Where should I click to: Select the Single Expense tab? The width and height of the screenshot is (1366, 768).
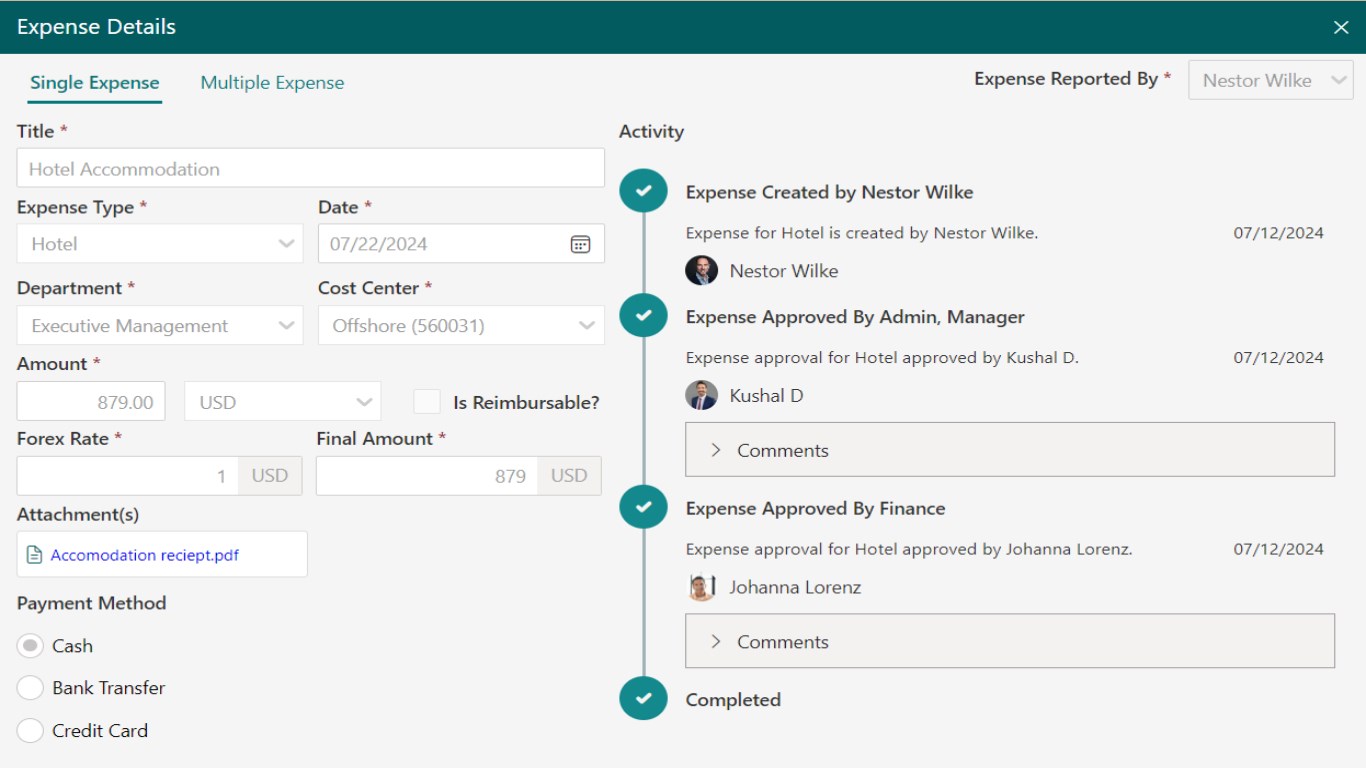[x=94, y=83]
